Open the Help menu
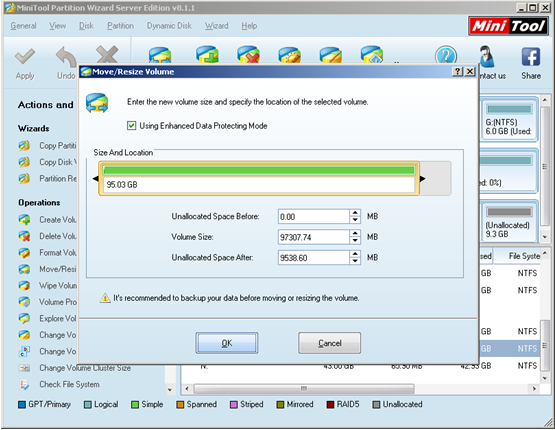The height and width of the screenshot is (430, 555). coord(249,26)
